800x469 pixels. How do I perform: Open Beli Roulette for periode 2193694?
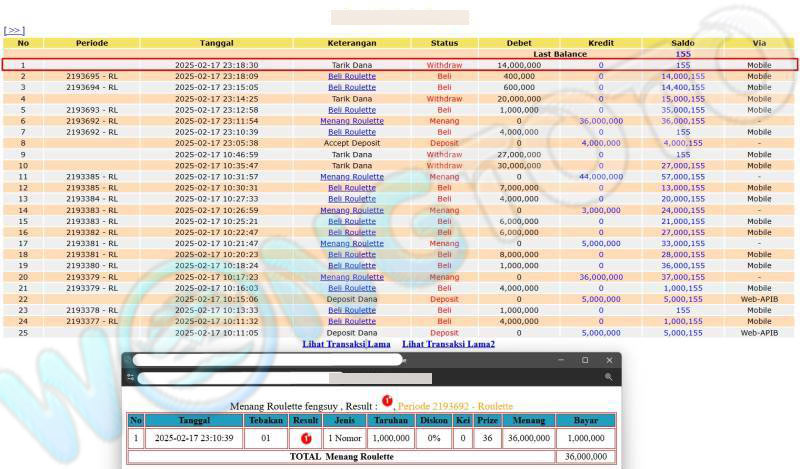point(352,87)
